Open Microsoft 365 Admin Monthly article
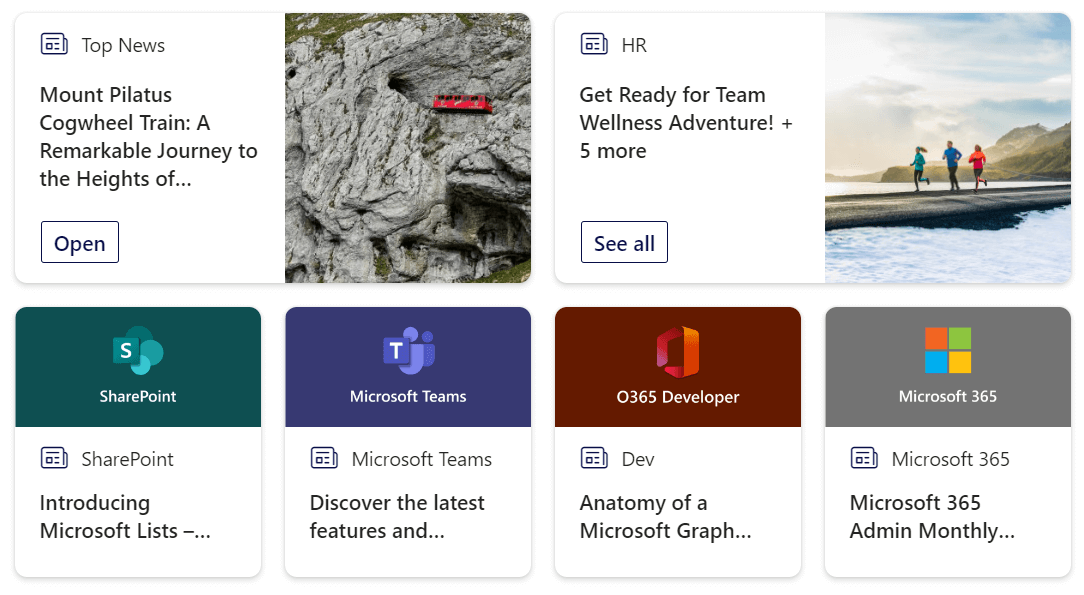 pyautogui.click(x=932, y=517)
